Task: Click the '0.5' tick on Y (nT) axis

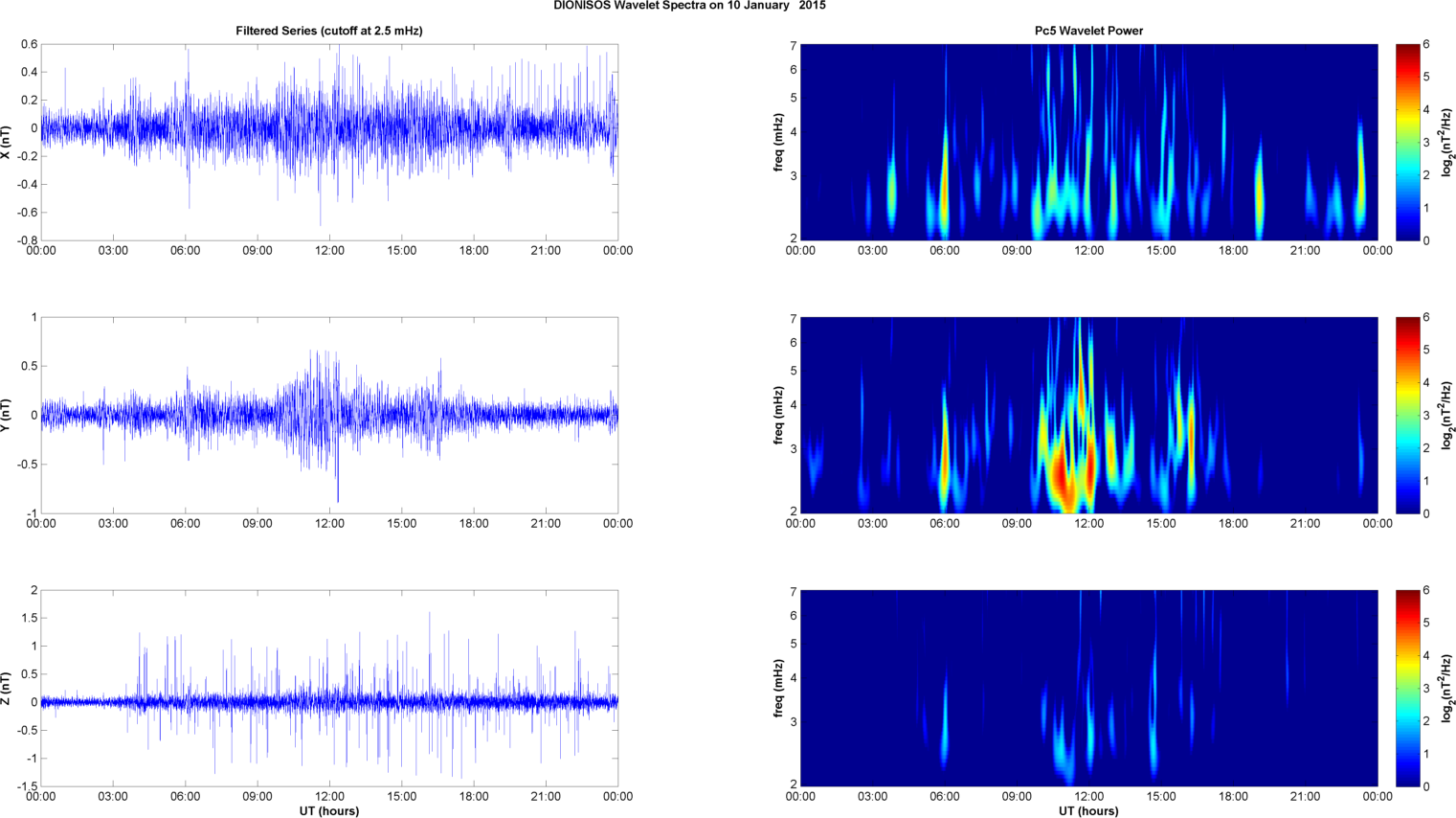Action: point(29,366)
